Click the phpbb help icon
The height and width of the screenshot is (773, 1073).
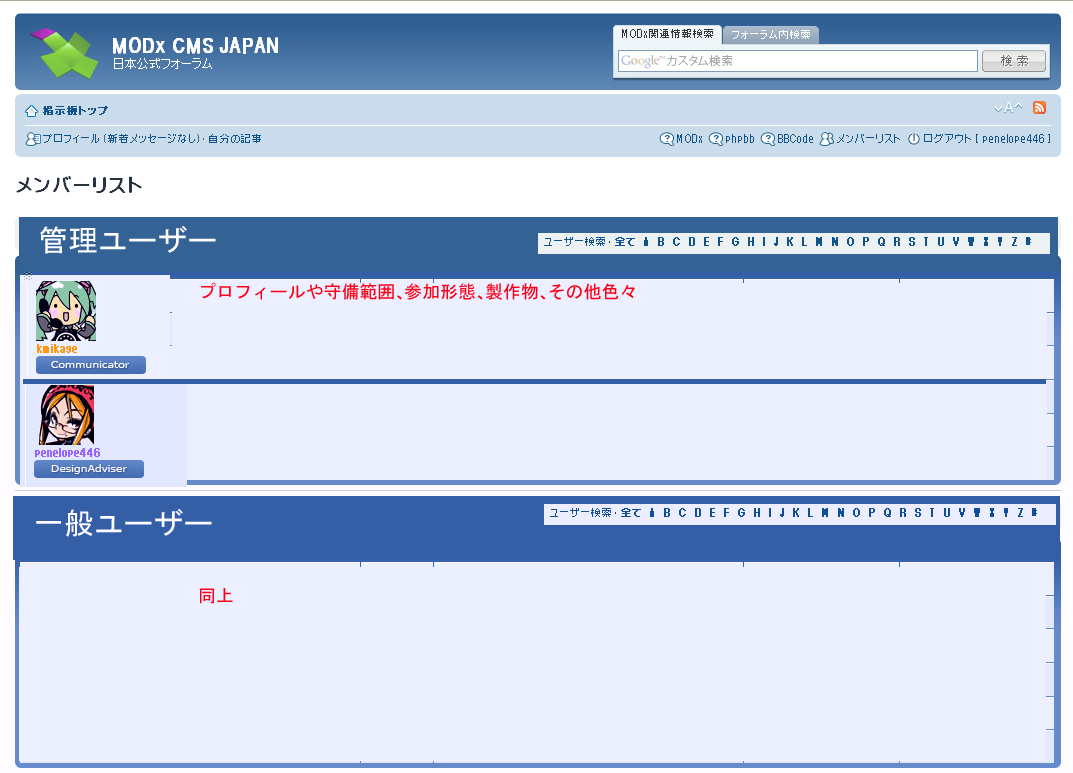pos(715,139)
